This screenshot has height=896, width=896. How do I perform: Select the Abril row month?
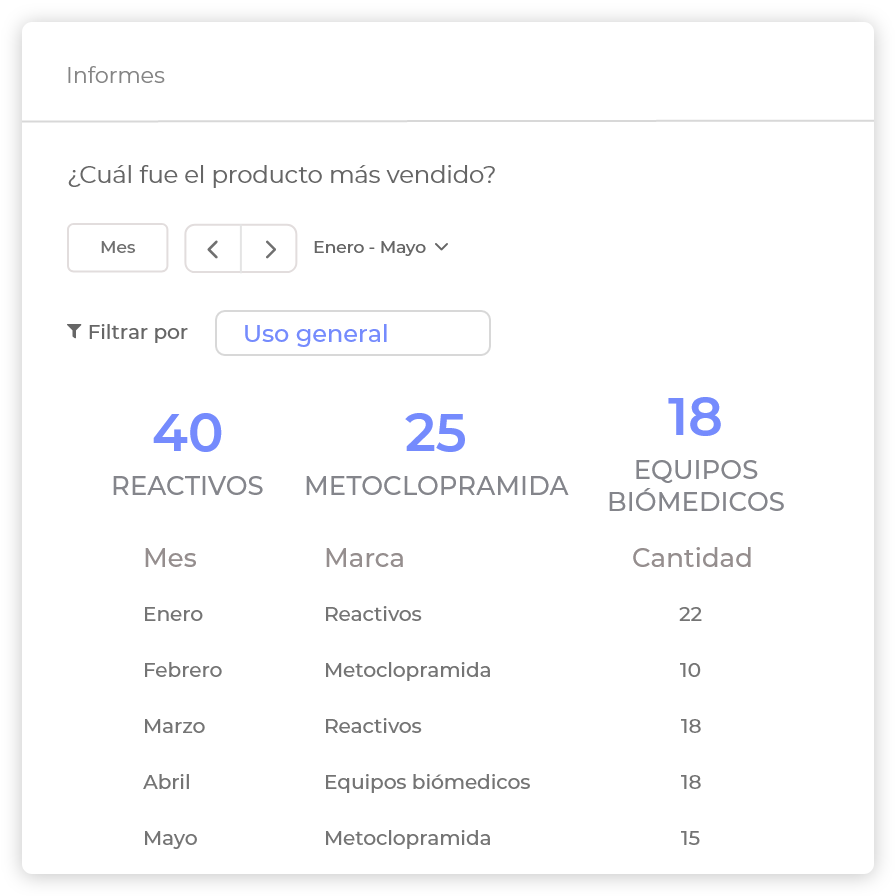point(166,782)
